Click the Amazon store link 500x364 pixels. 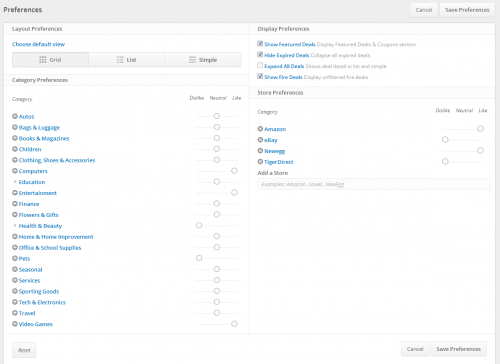coord(275,129)
